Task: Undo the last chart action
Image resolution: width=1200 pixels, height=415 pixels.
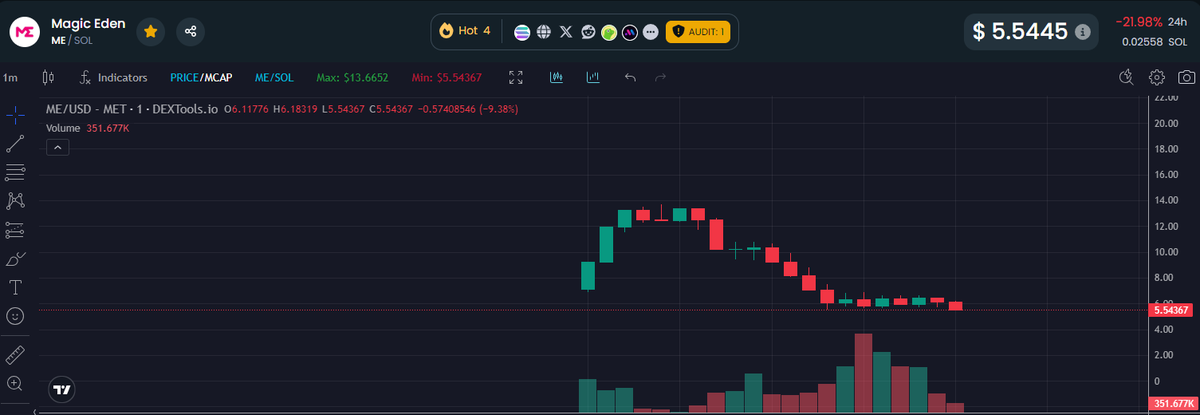Action: pyautogui.click(x=630, y=77)
